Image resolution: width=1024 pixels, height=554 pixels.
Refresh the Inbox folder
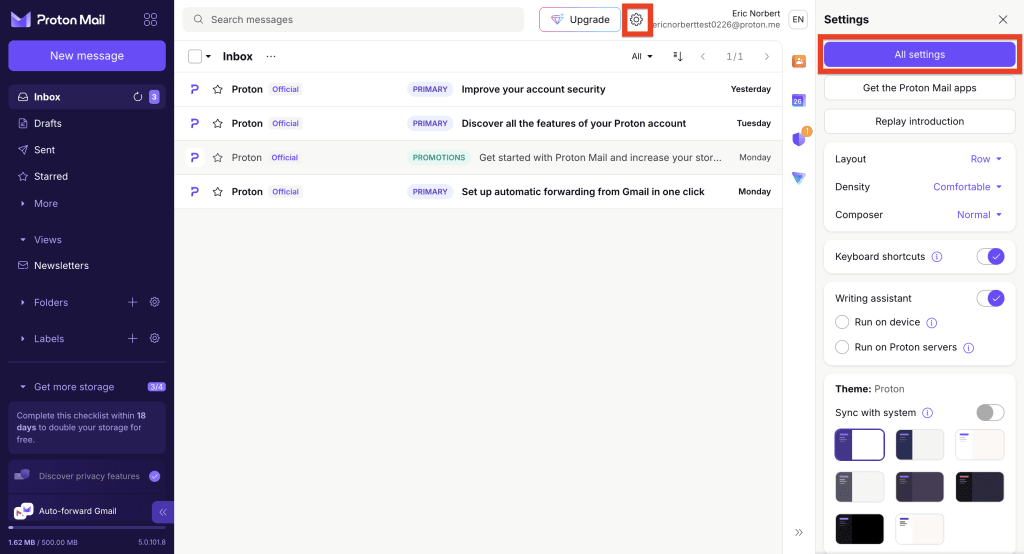point(138,97)
